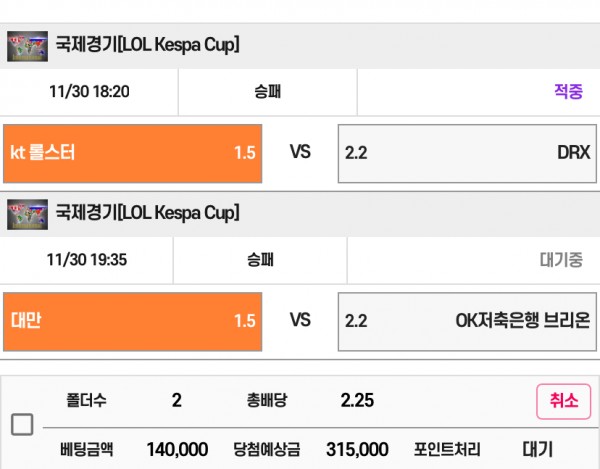Click the 승패 label of the first match
This screenshot has width=600, height=469.
267,92
